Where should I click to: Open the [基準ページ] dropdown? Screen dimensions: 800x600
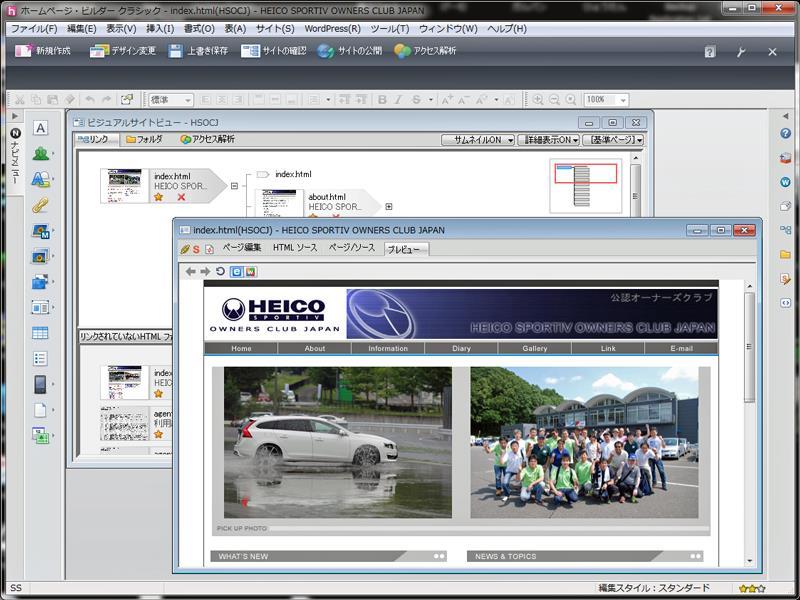(613, 140)
